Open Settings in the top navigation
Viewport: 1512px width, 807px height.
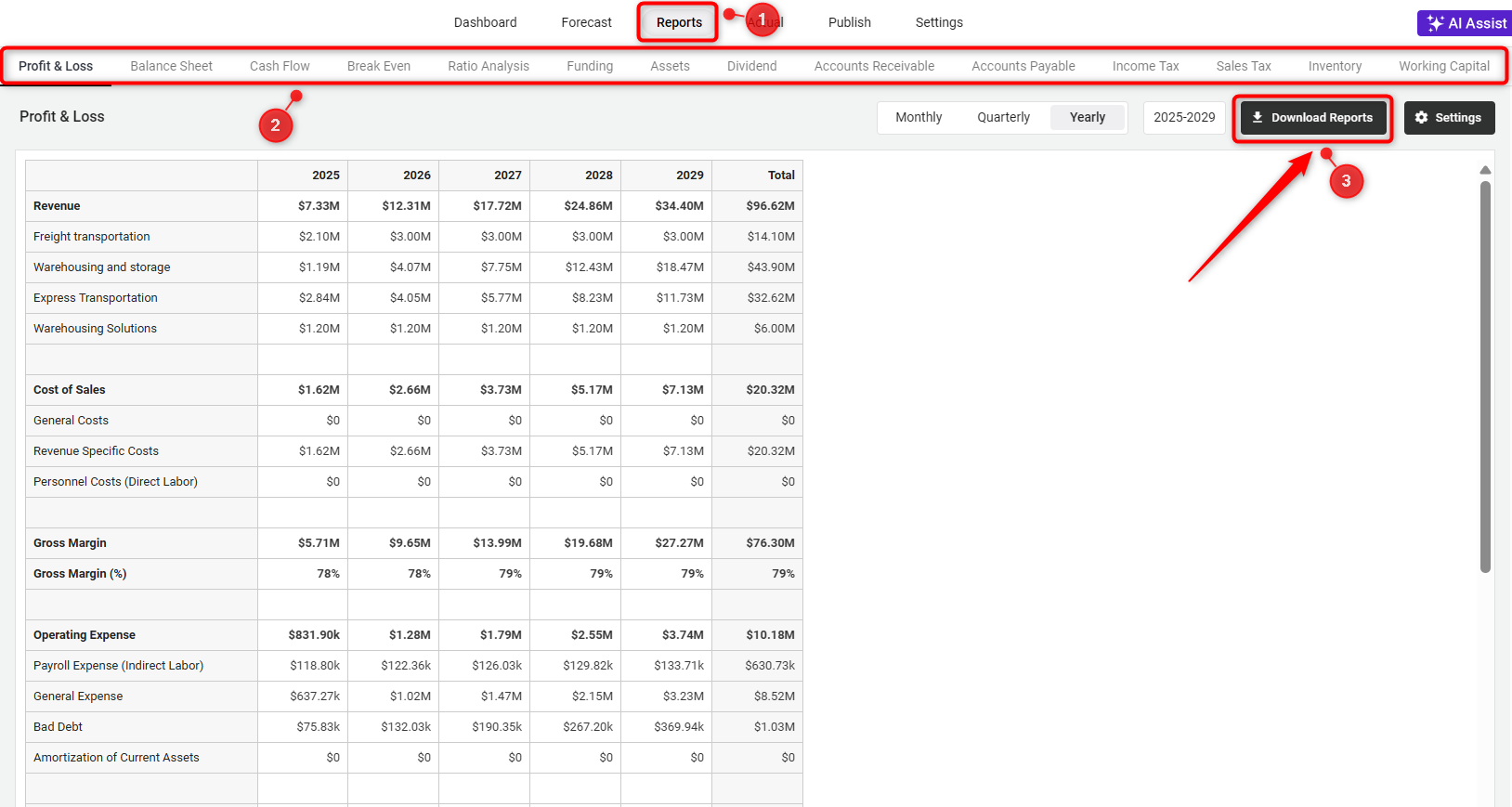pos(939,22)
